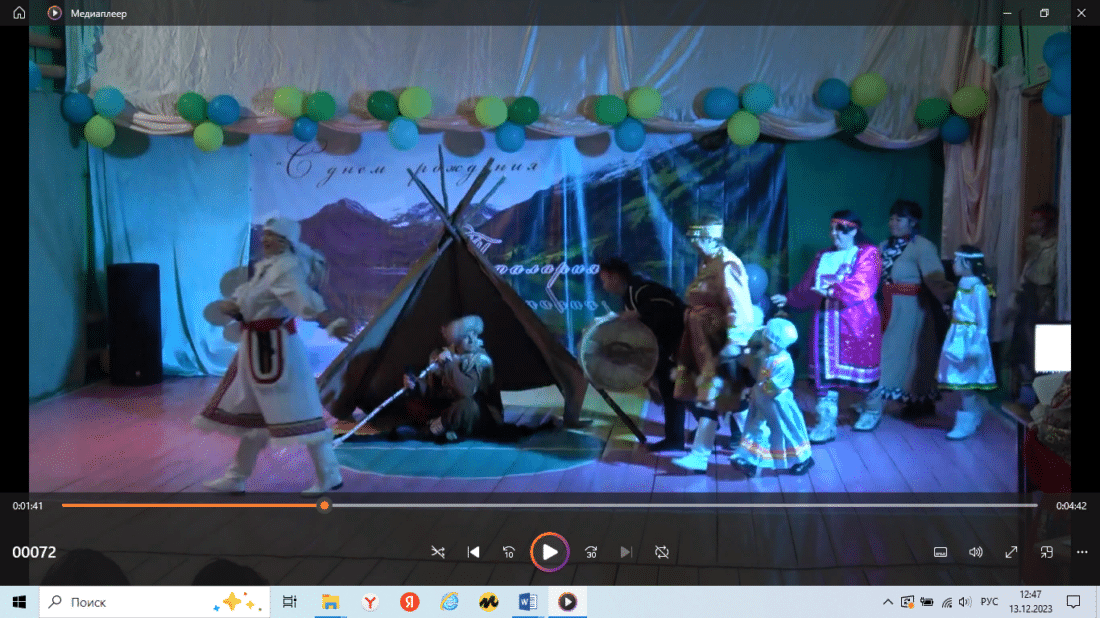Click the 00072 video title

coord(34,552)
